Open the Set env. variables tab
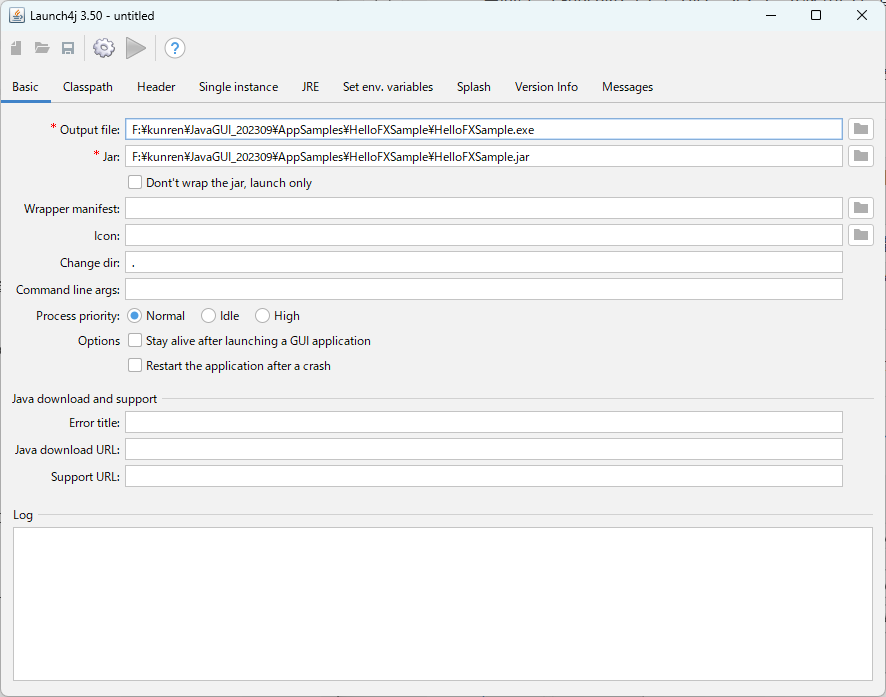Image resolution: width=886 pixels, height=697 pixels. pos(388,87)
